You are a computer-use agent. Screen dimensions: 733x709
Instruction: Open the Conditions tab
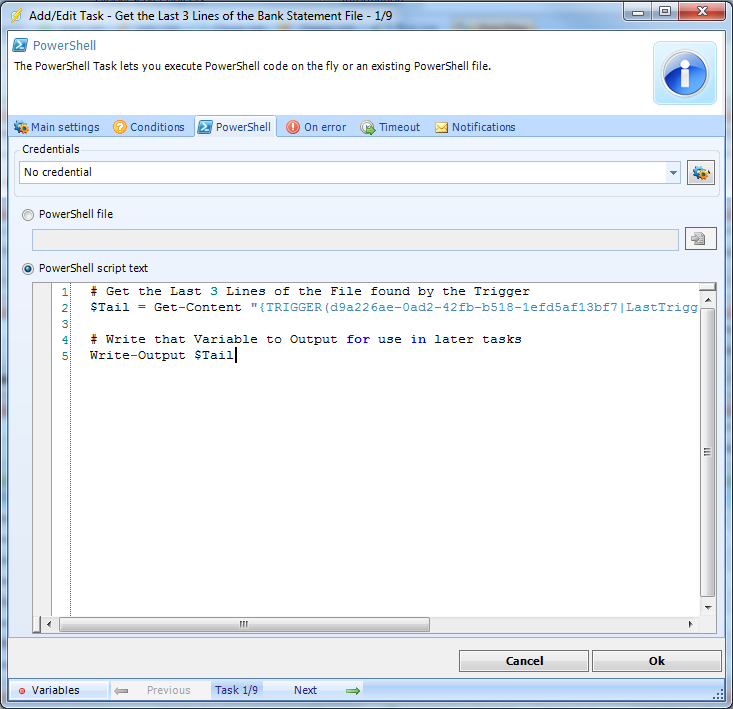(149, 127)
